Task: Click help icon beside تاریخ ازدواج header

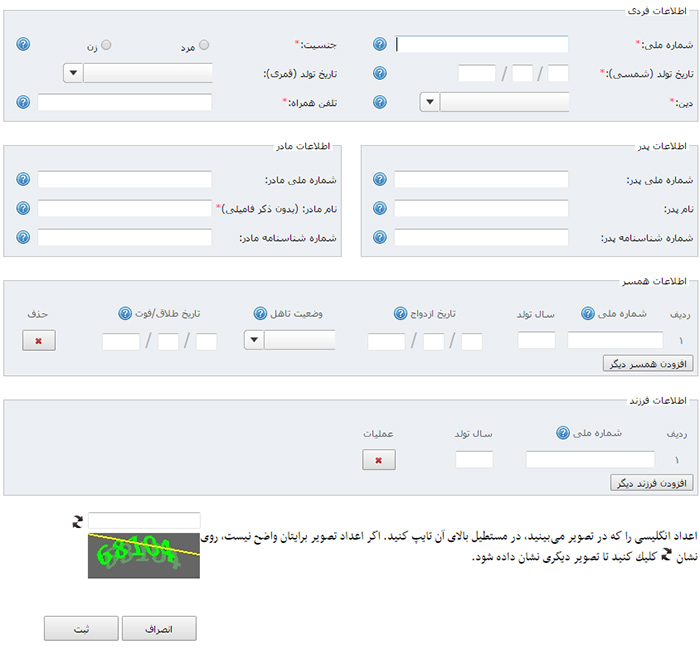Action: point(400,313)
